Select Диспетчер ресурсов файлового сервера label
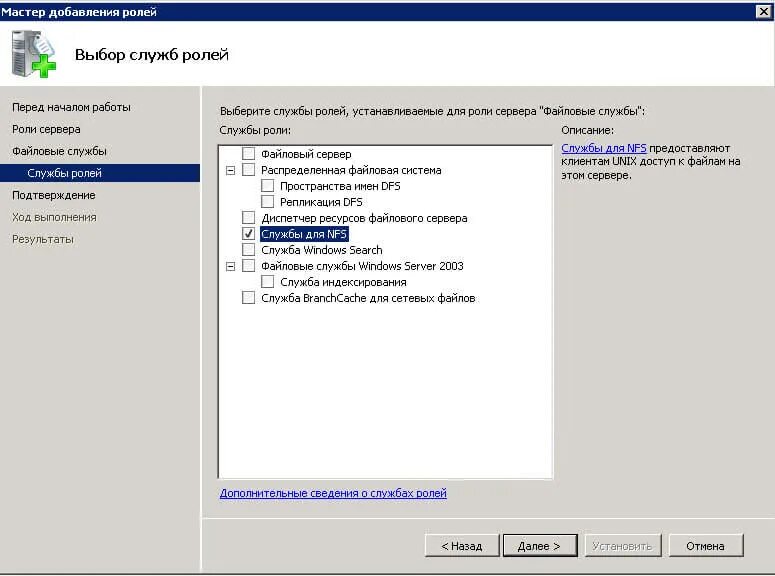Viewport: 775px width, 576px height. 364,218
